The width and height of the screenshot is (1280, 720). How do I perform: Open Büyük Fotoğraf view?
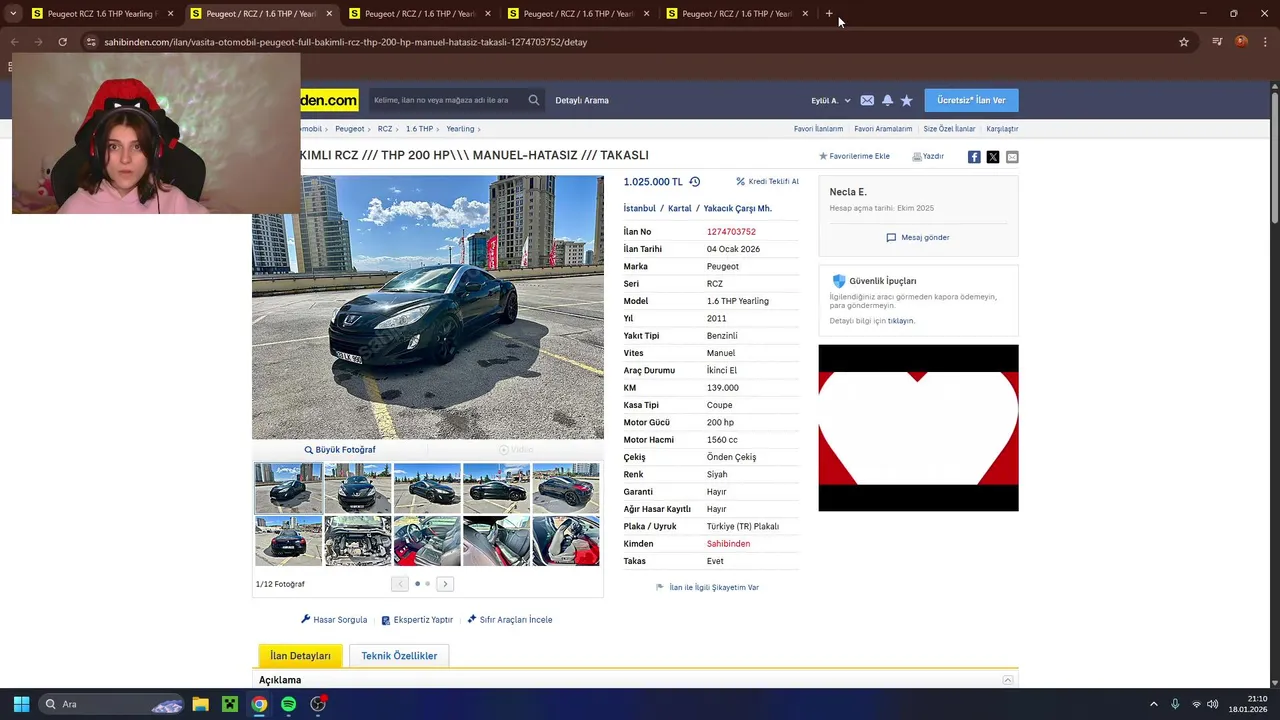340,450
